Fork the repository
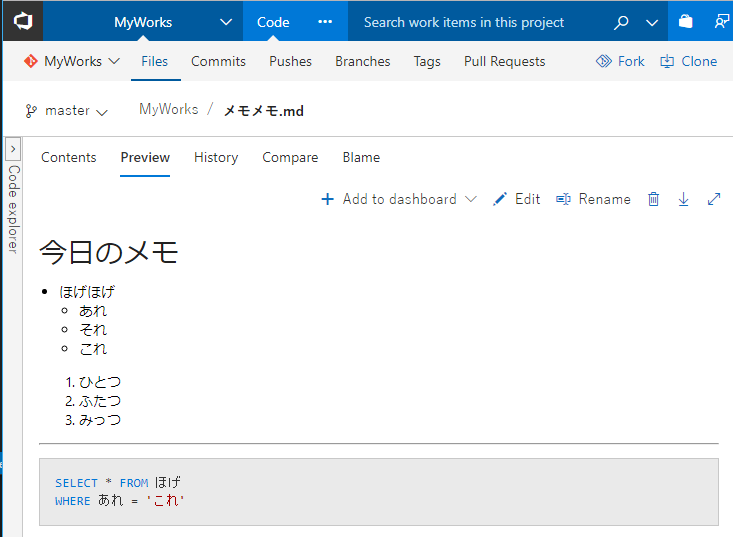 point(620,61)
